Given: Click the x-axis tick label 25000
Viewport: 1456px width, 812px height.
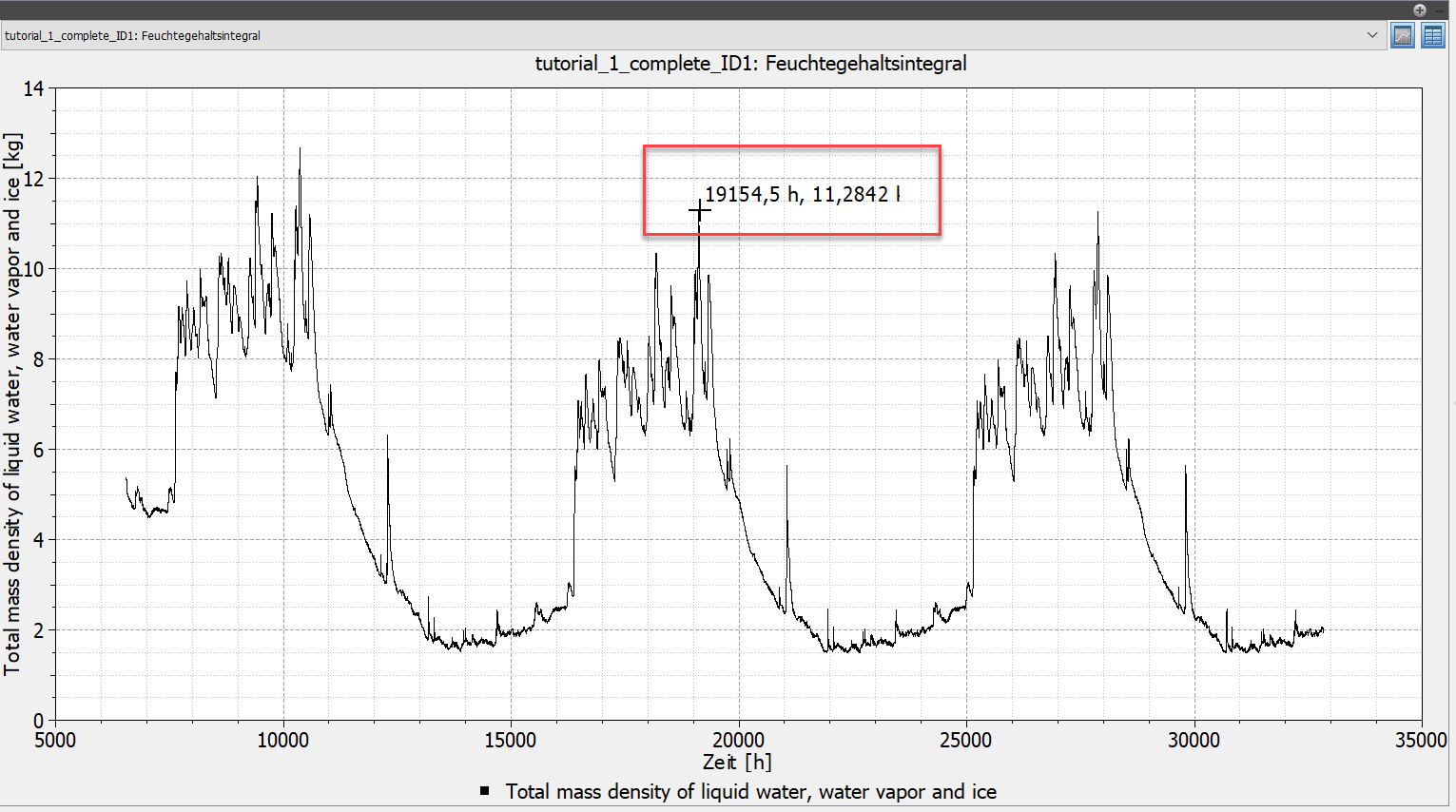Looking at the screenshot, I should (966, 740).
